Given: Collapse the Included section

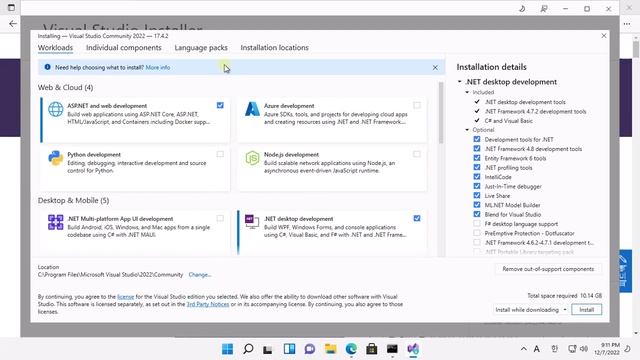Looking at the screenshot, I should 467,92.
